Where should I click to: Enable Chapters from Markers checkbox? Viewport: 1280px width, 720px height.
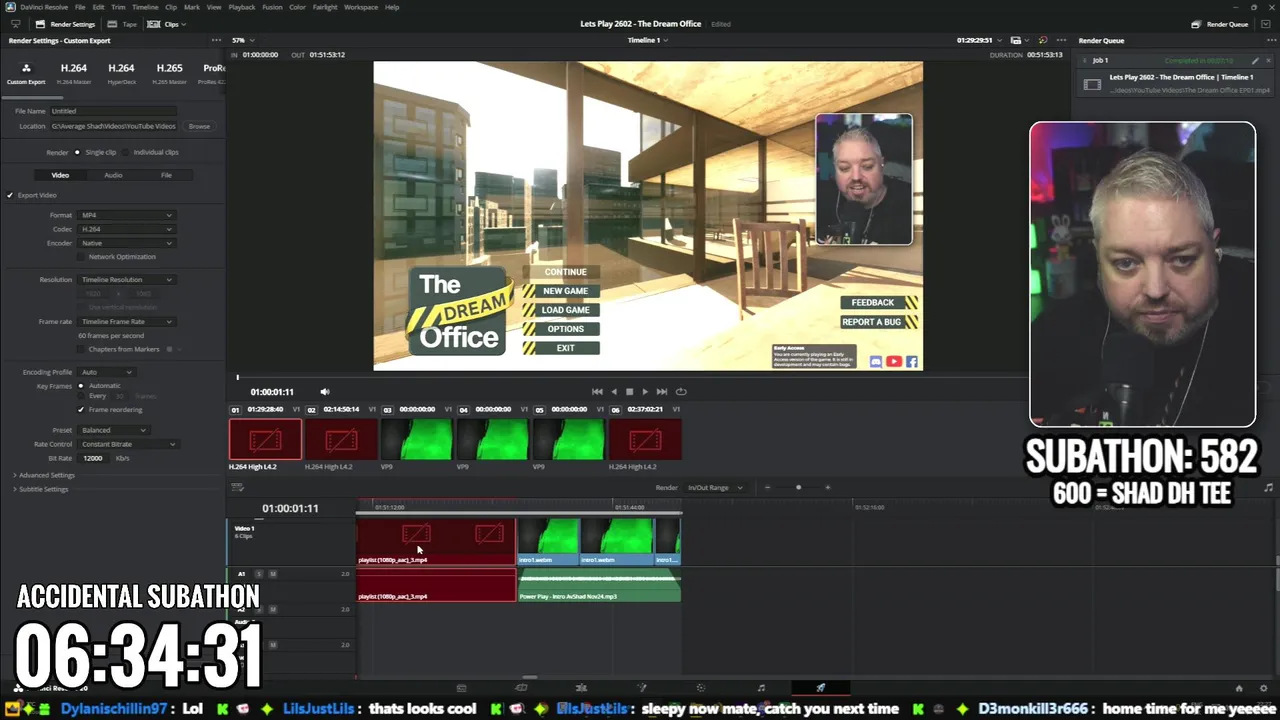(x=82, y=349)
